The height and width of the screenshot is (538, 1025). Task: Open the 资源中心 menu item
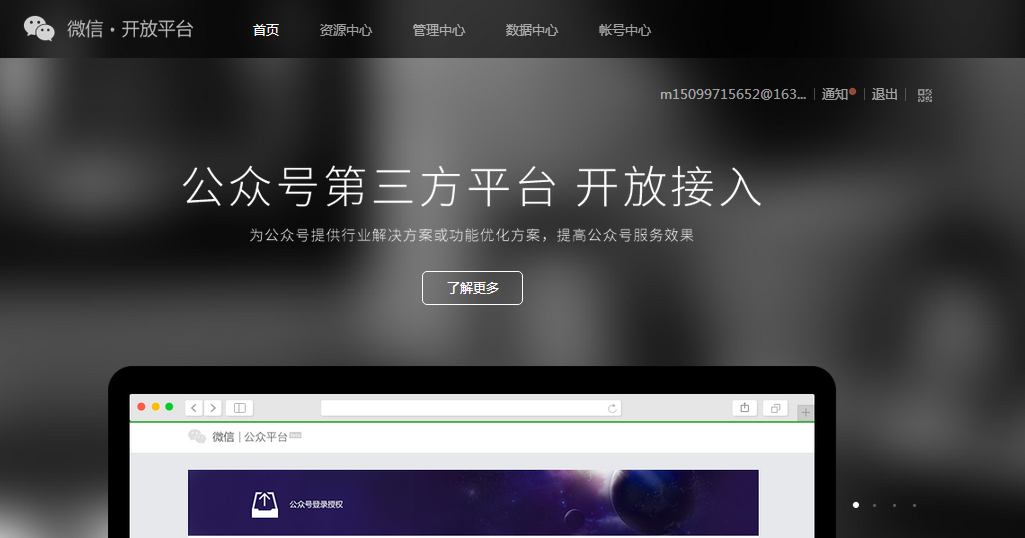pyautogui.click(x=346, y=30)
